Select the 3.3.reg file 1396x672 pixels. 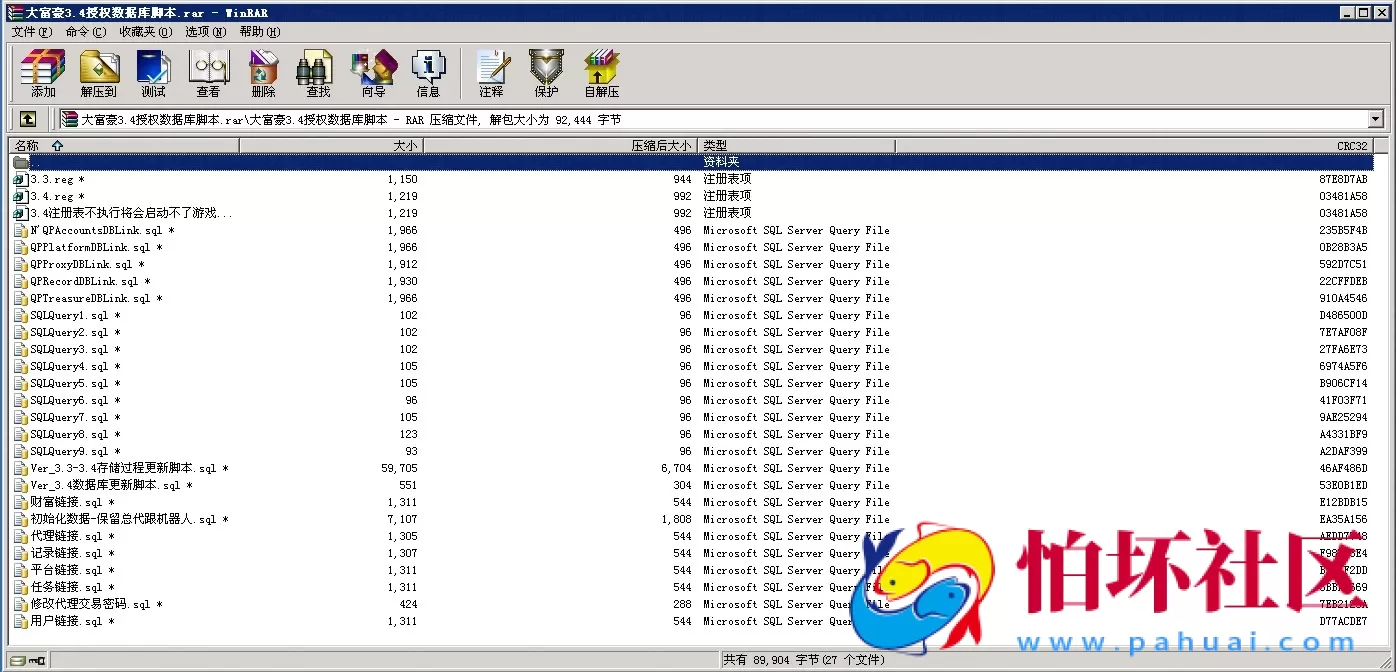point(51,180)
